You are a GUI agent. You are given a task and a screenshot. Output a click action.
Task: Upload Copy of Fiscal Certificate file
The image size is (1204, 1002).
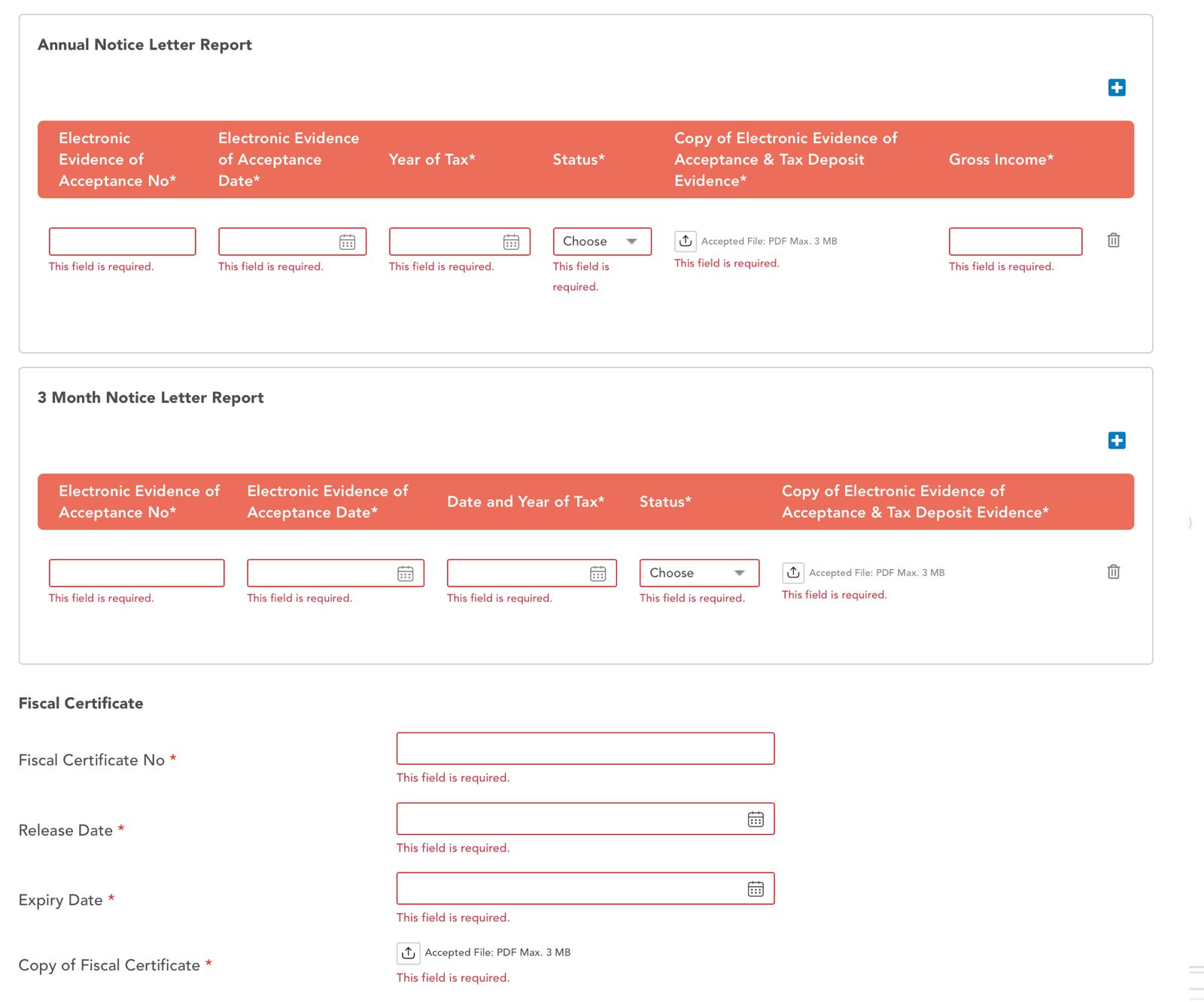(408, 953)
